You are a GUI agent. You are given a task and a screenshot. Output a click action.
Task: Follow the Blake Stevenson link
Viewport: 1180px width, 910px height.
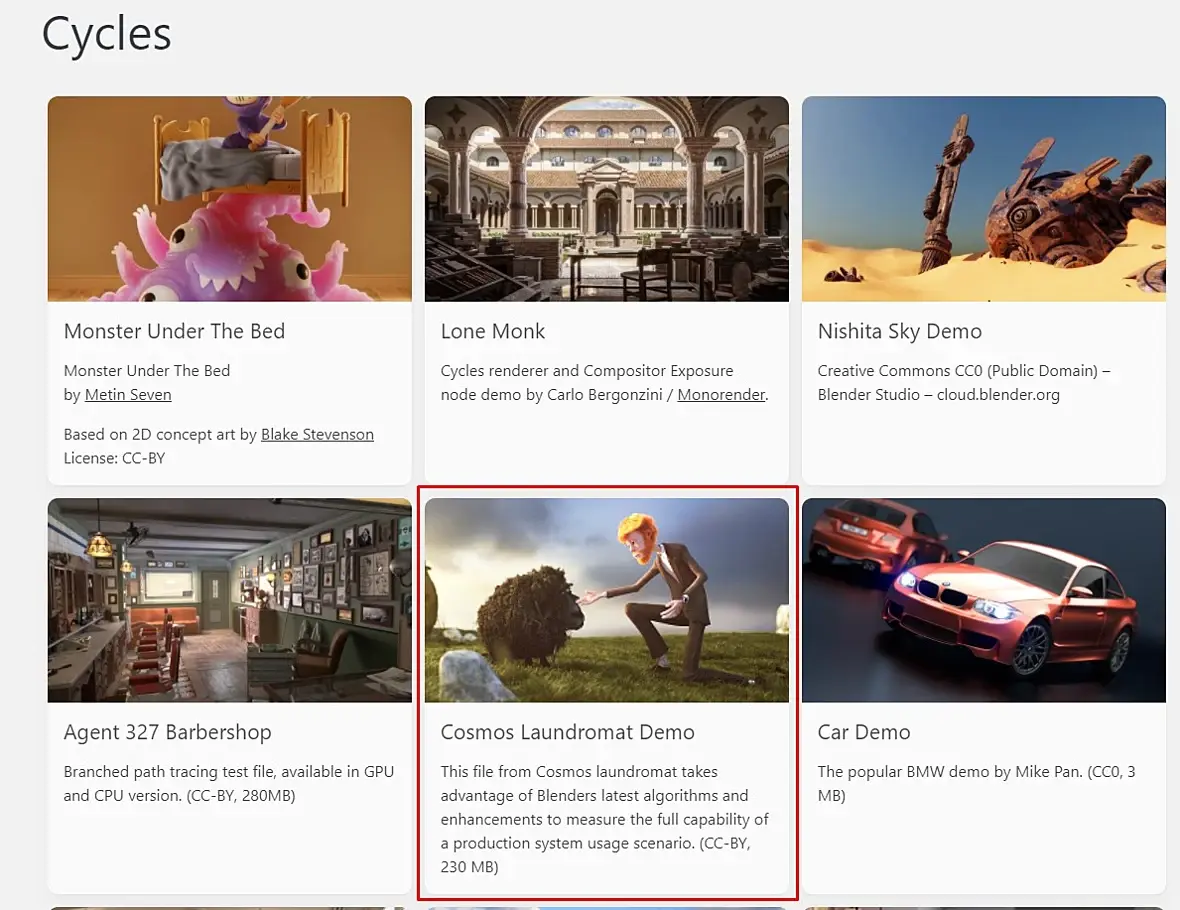317,434
